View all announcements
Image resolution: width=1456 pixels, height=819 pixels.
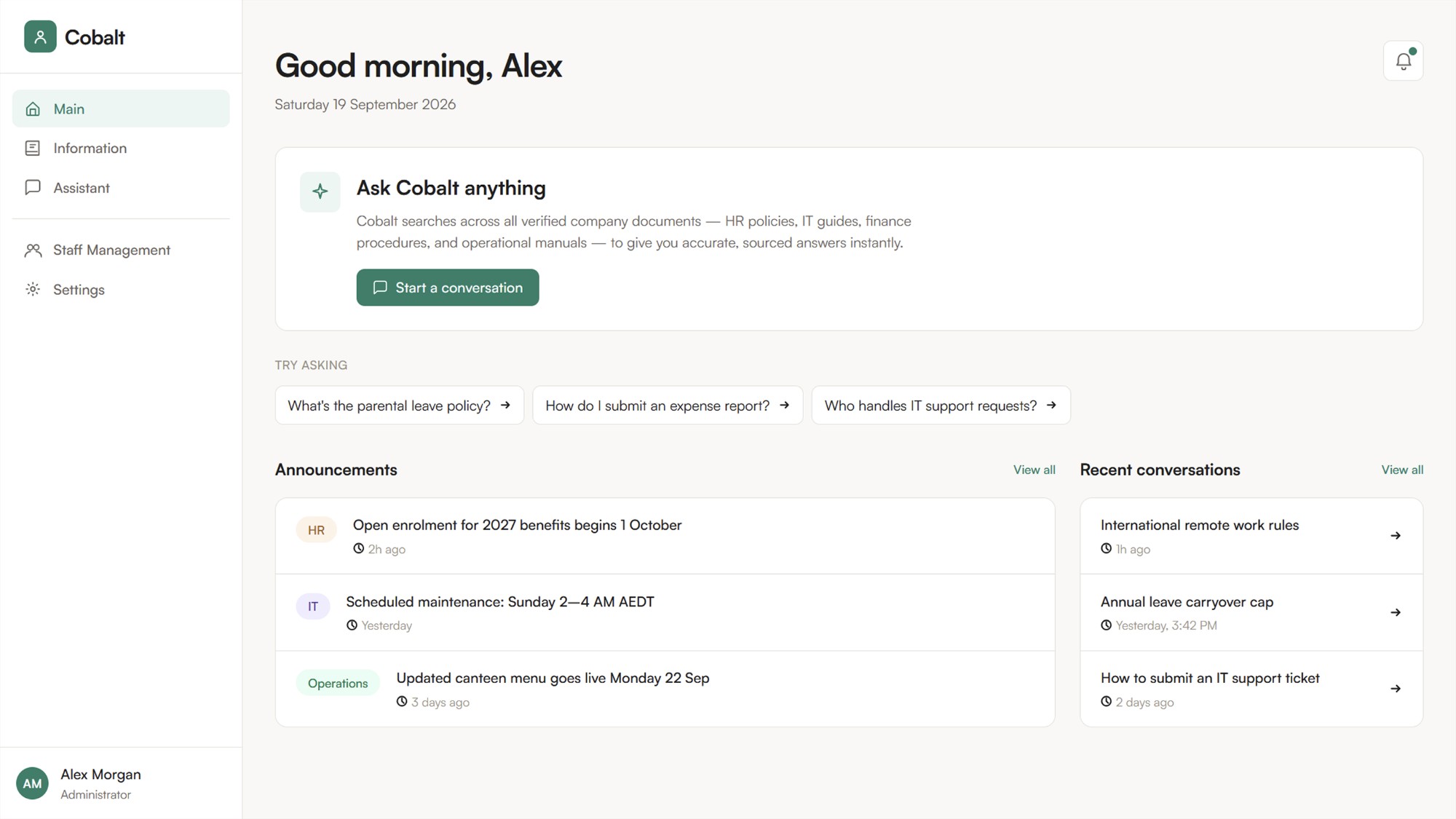pos(1034,470)
